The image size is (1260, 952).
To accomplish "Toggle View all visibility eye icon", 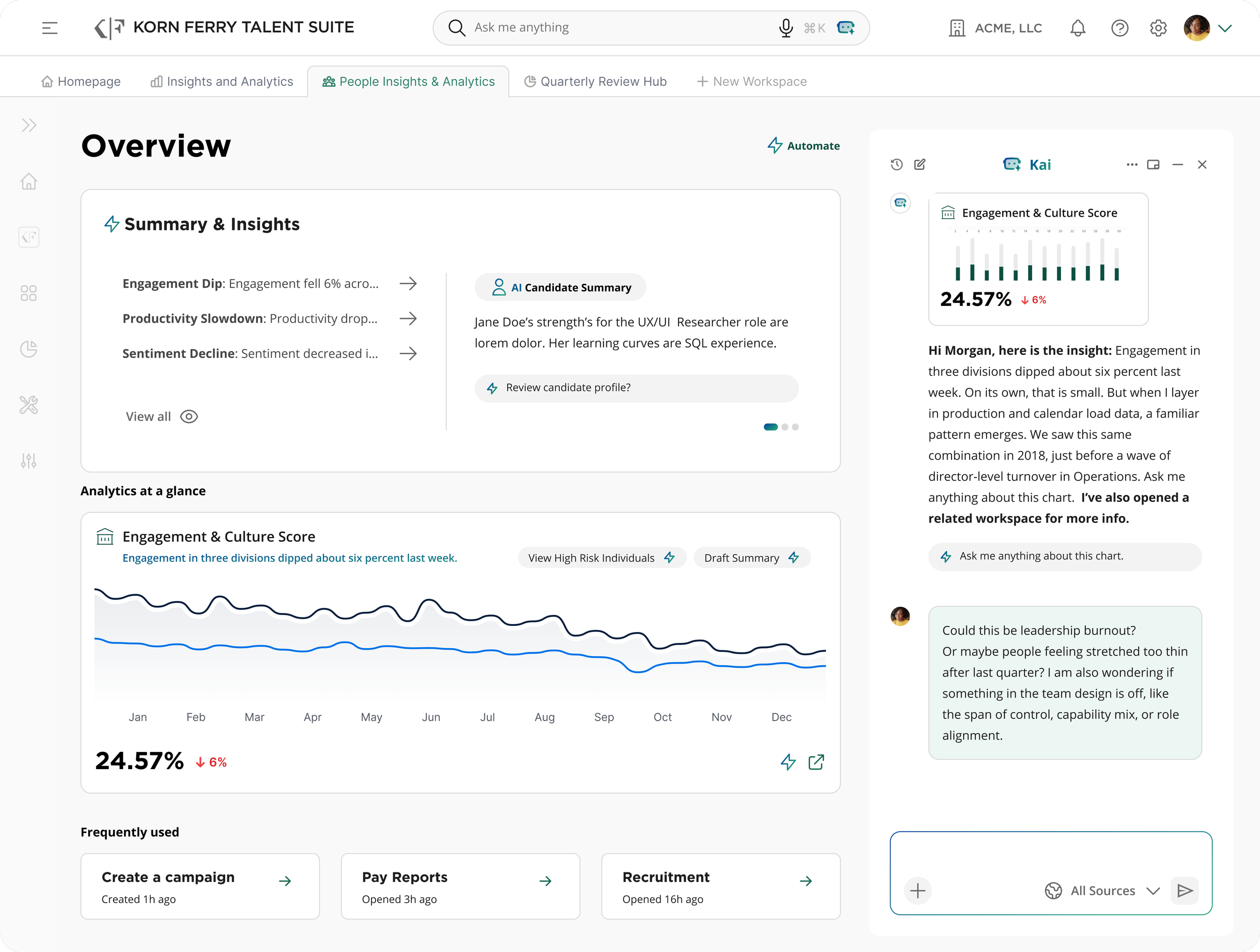I will pyautogui.click(x=188, y=416).
